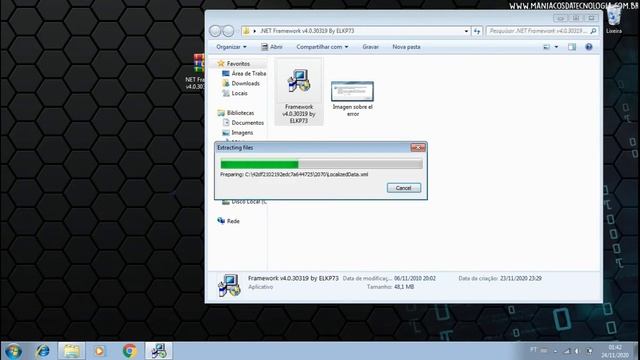
Task: Open Windows Explorer taskbar icon
Action: tap(71, 351)
